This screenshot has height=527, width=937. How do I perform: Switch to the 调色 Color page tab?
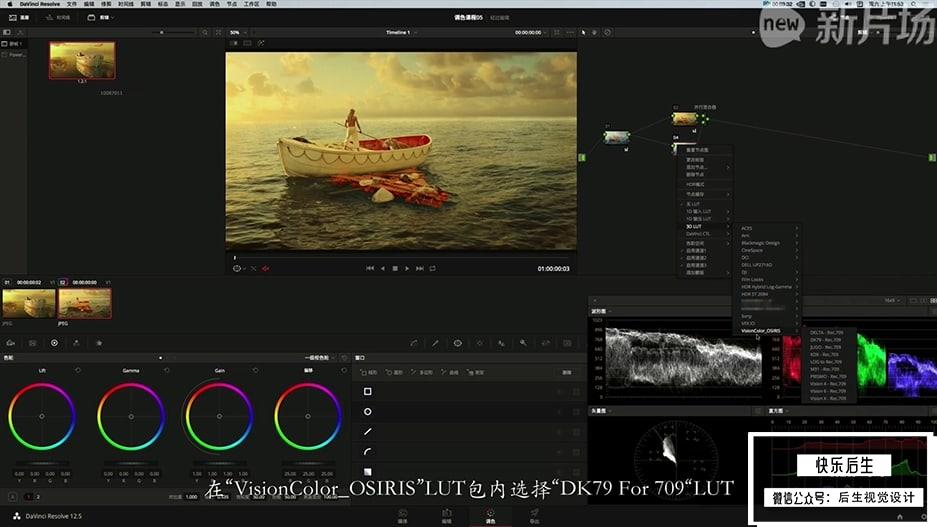click(490, 516)
